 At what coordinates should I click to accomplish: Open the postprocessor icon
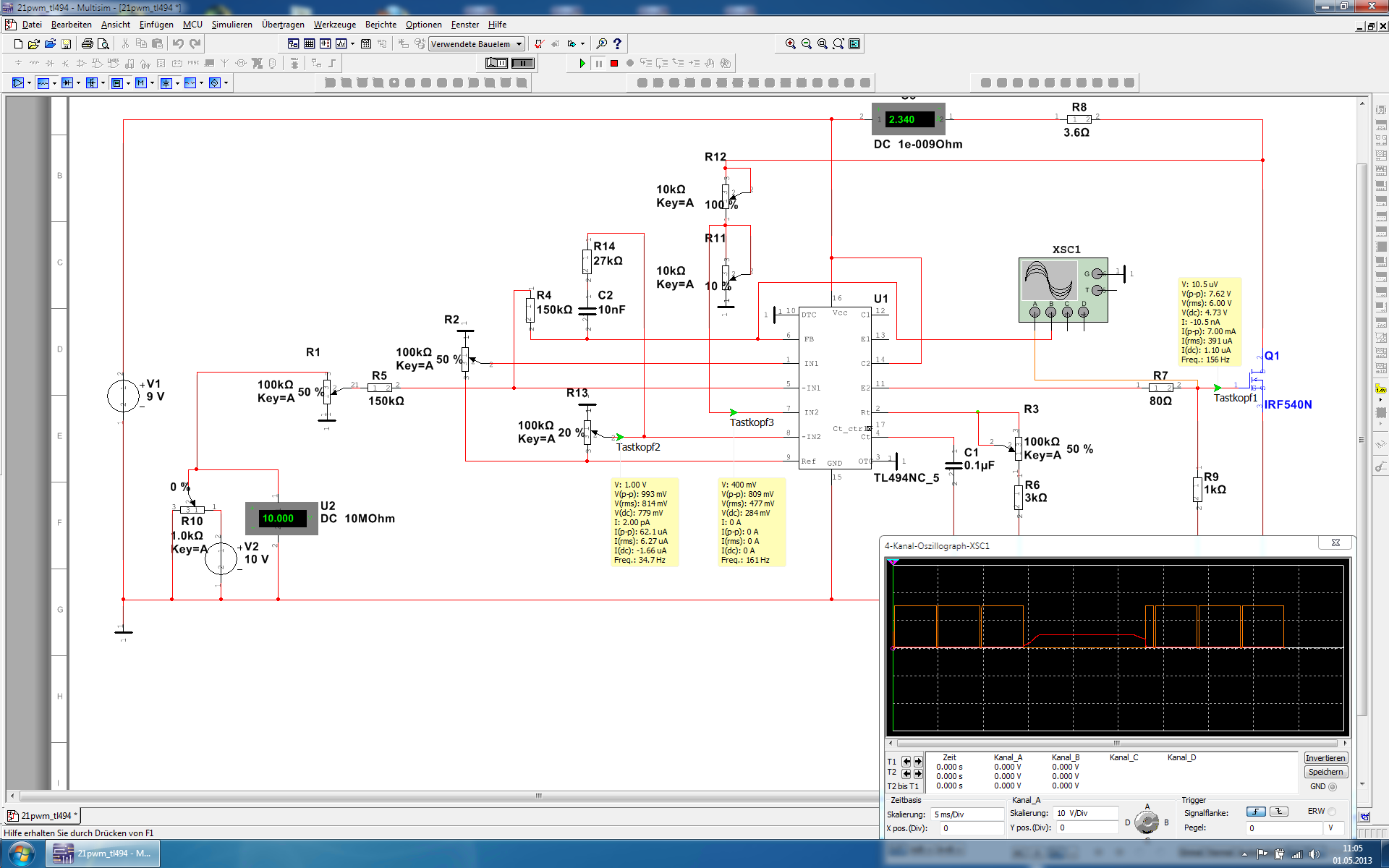tap(366, 44)
